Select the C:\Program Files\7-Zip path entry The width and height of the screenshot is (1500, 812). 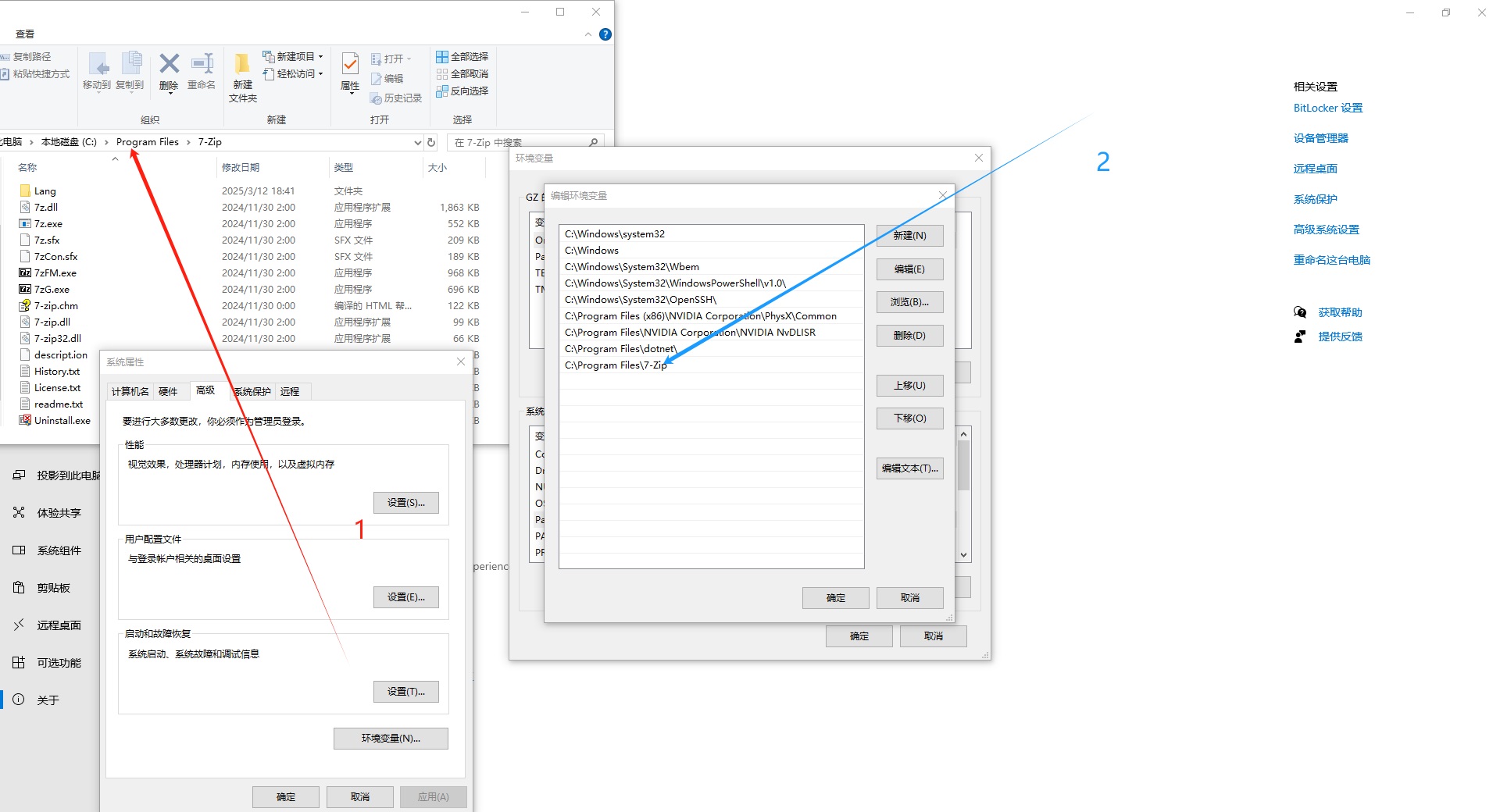click(616, 365)
